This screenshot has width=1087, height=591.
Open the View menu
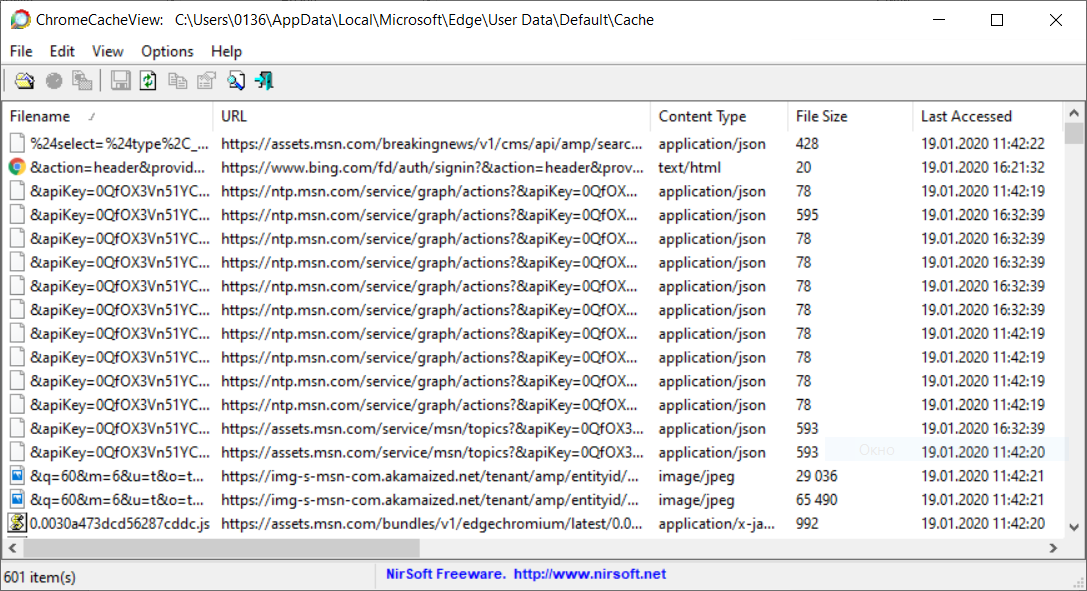(x=107, y=51)
